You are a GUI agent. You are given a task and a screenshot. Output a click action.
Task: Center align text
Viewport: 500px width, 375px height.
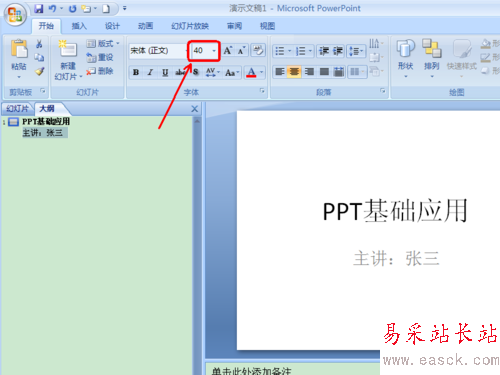294,72
